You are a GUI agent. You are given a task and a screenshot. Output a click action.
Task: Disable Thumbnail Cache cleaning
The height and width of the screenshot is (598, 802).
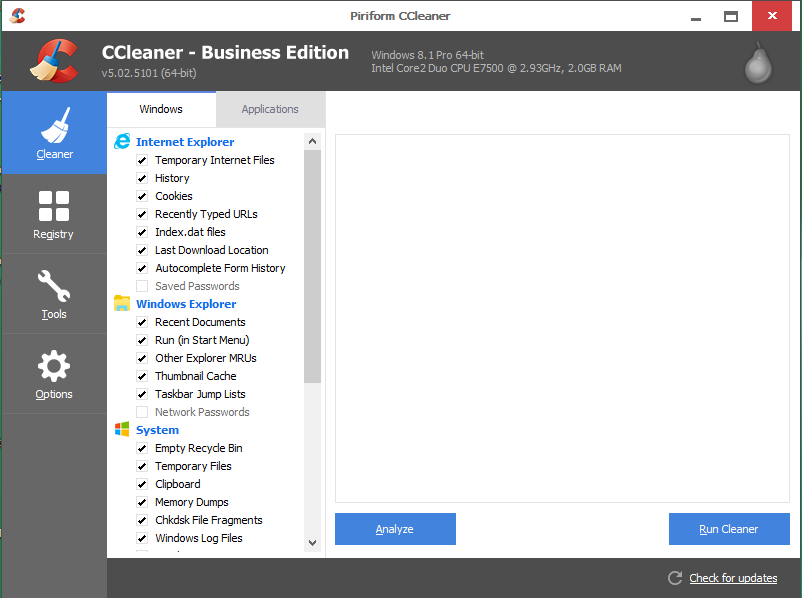click(142, 376)
